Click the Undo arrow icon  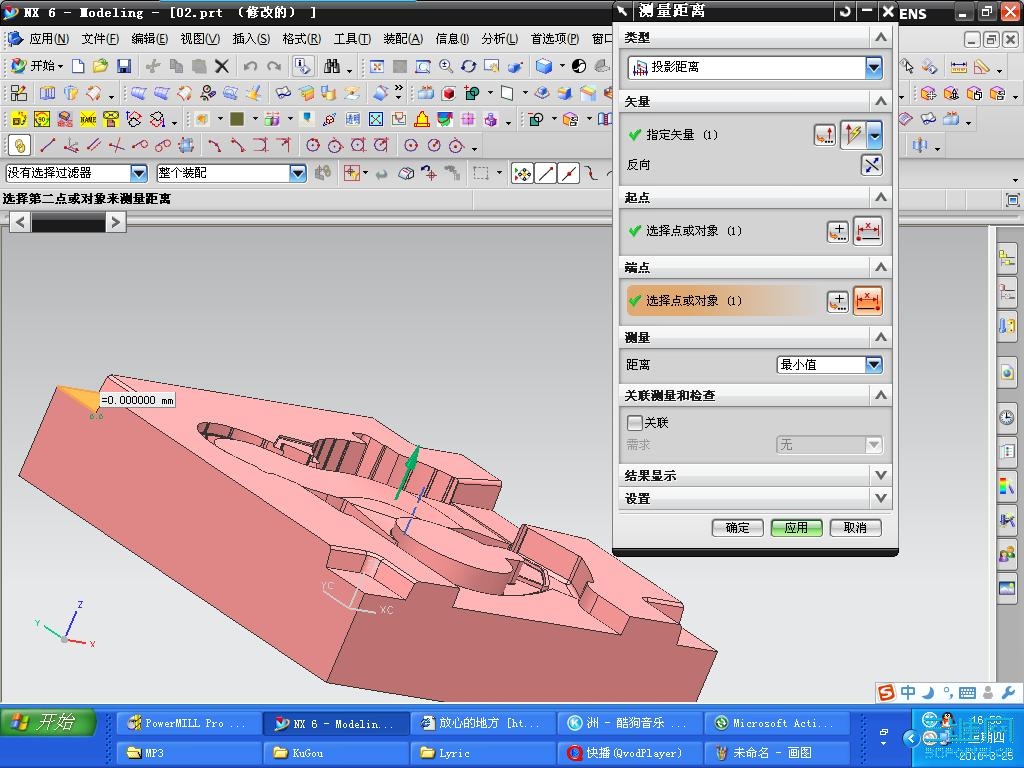(x=250, y=66)
